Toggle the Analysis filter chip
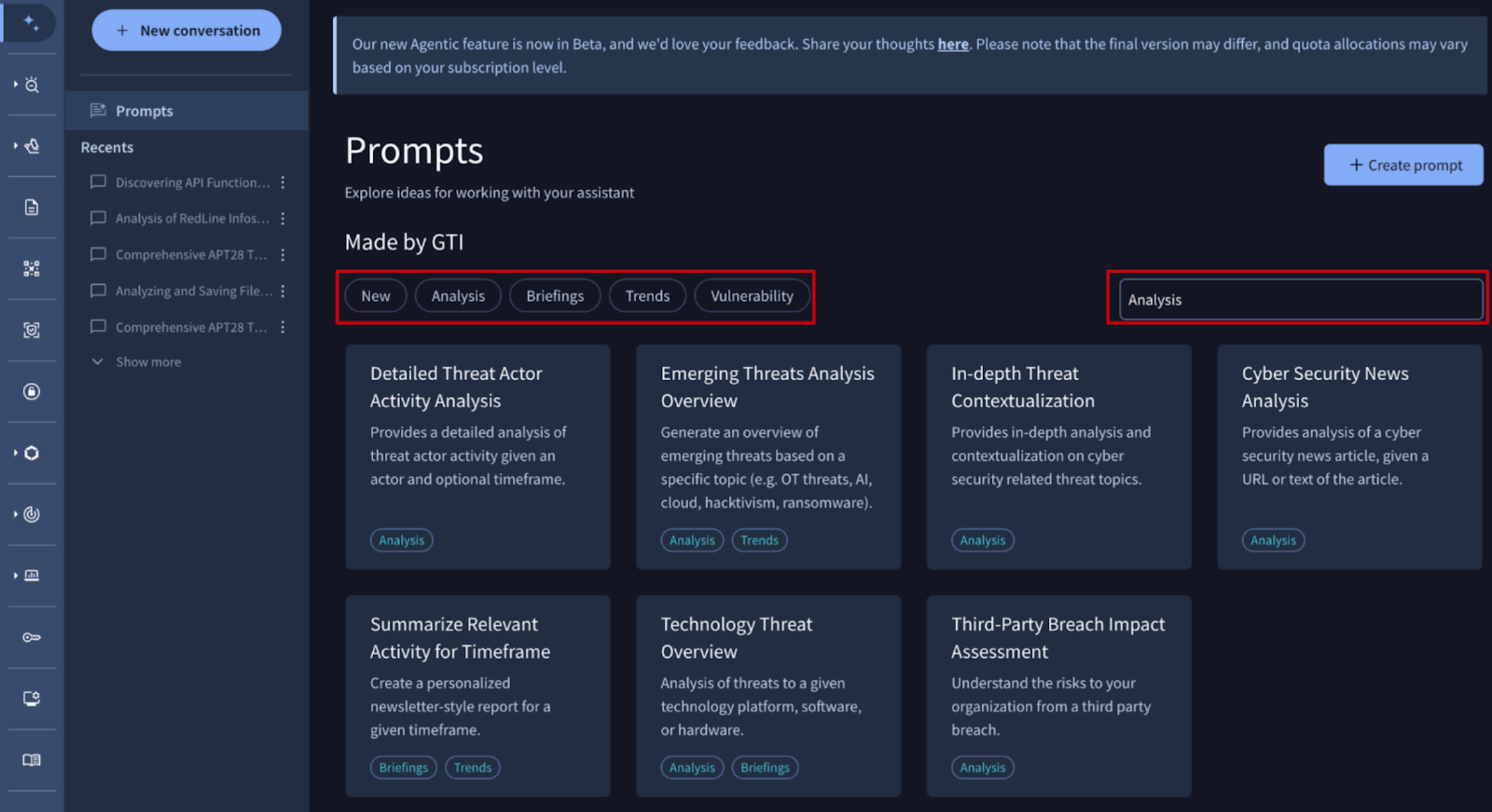The width and height of the screenshot is (1492, 812). (x=458, y=296)
